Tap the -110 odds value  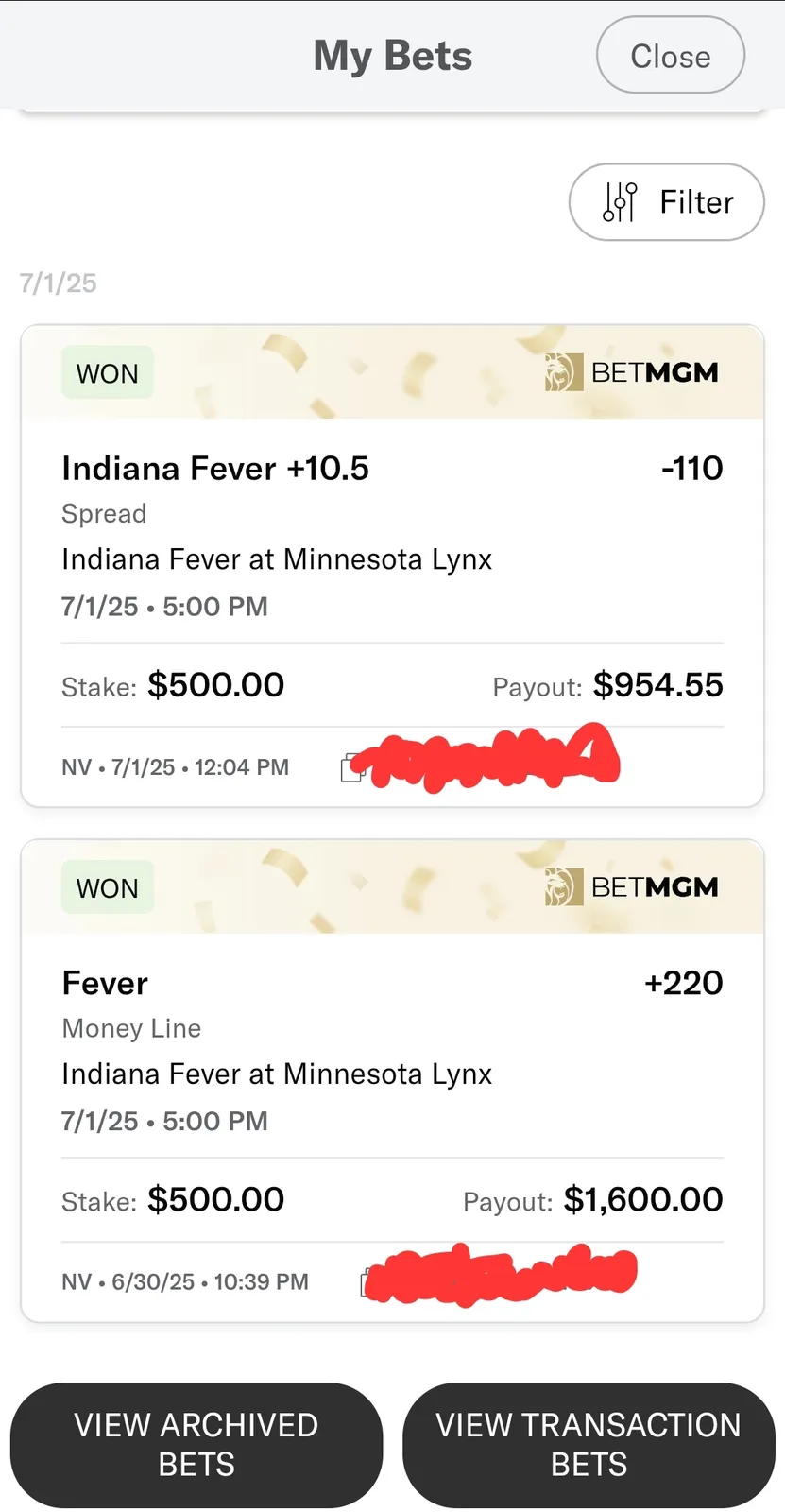[x=691, y=468]
